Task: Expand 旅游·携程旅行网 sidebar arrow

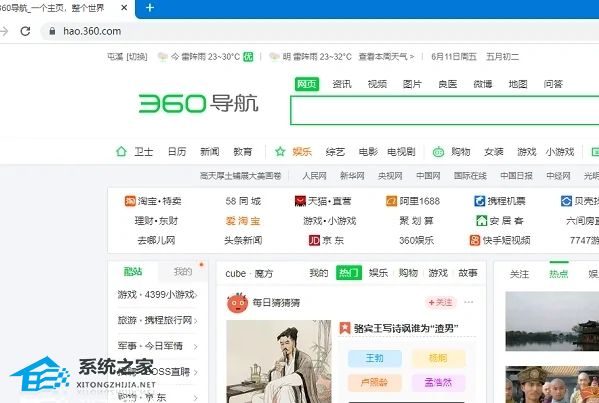Action: [196, 320]
